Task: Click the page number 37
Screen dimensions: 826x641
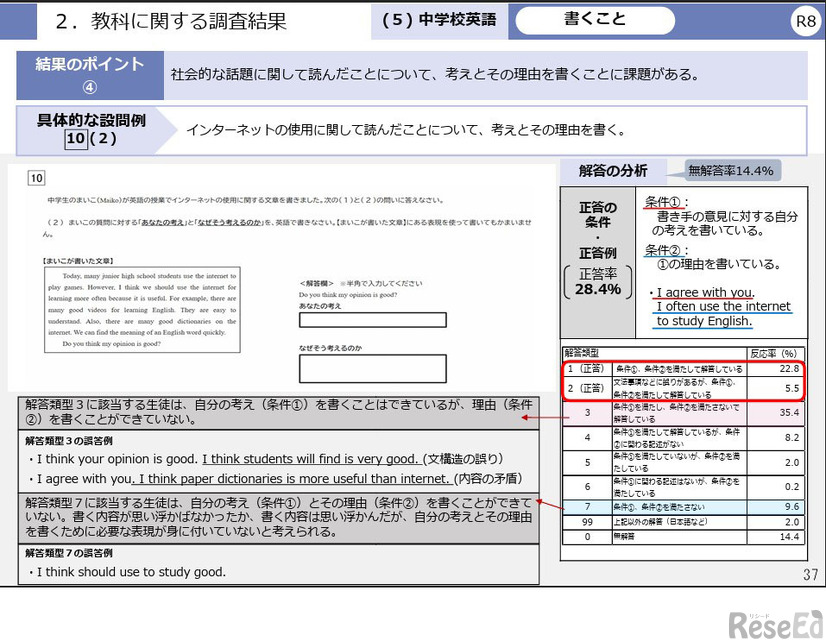Action: click(x=810, y=574)
